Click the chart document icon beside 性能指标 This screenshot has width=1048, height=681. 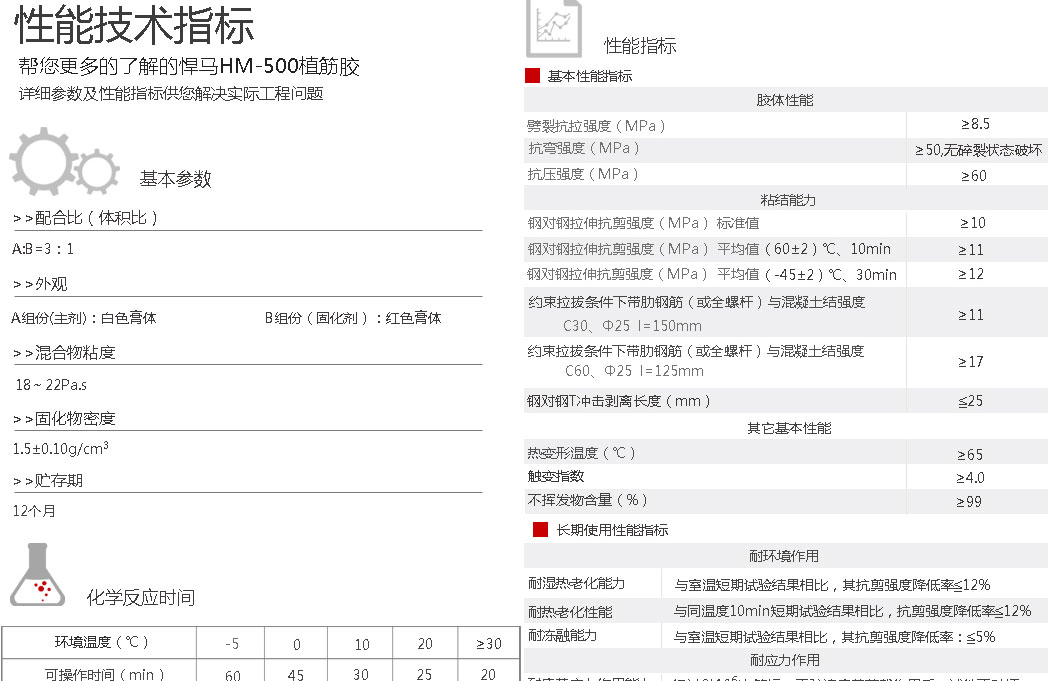553,30
